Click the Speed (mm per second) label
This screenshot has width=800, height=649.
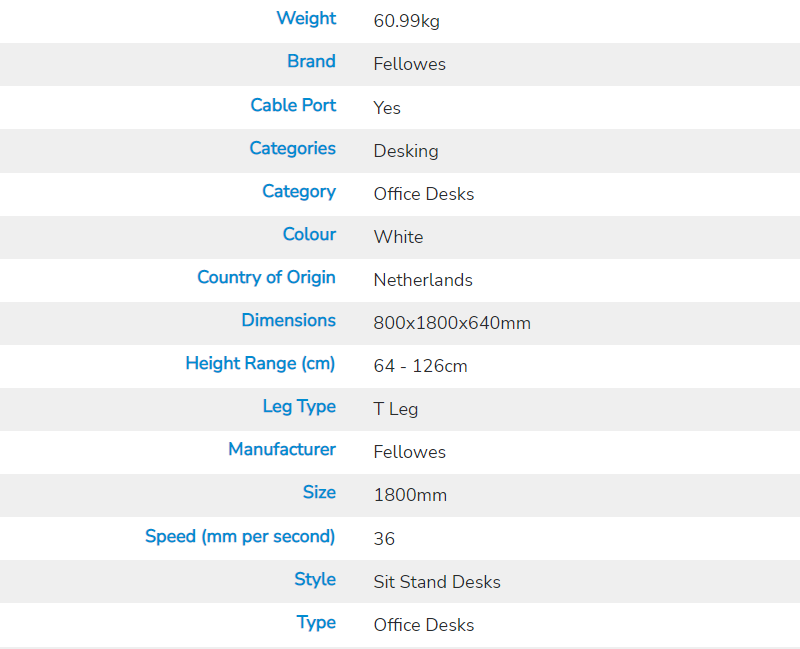pyautogui.click(x=240, y=536)
